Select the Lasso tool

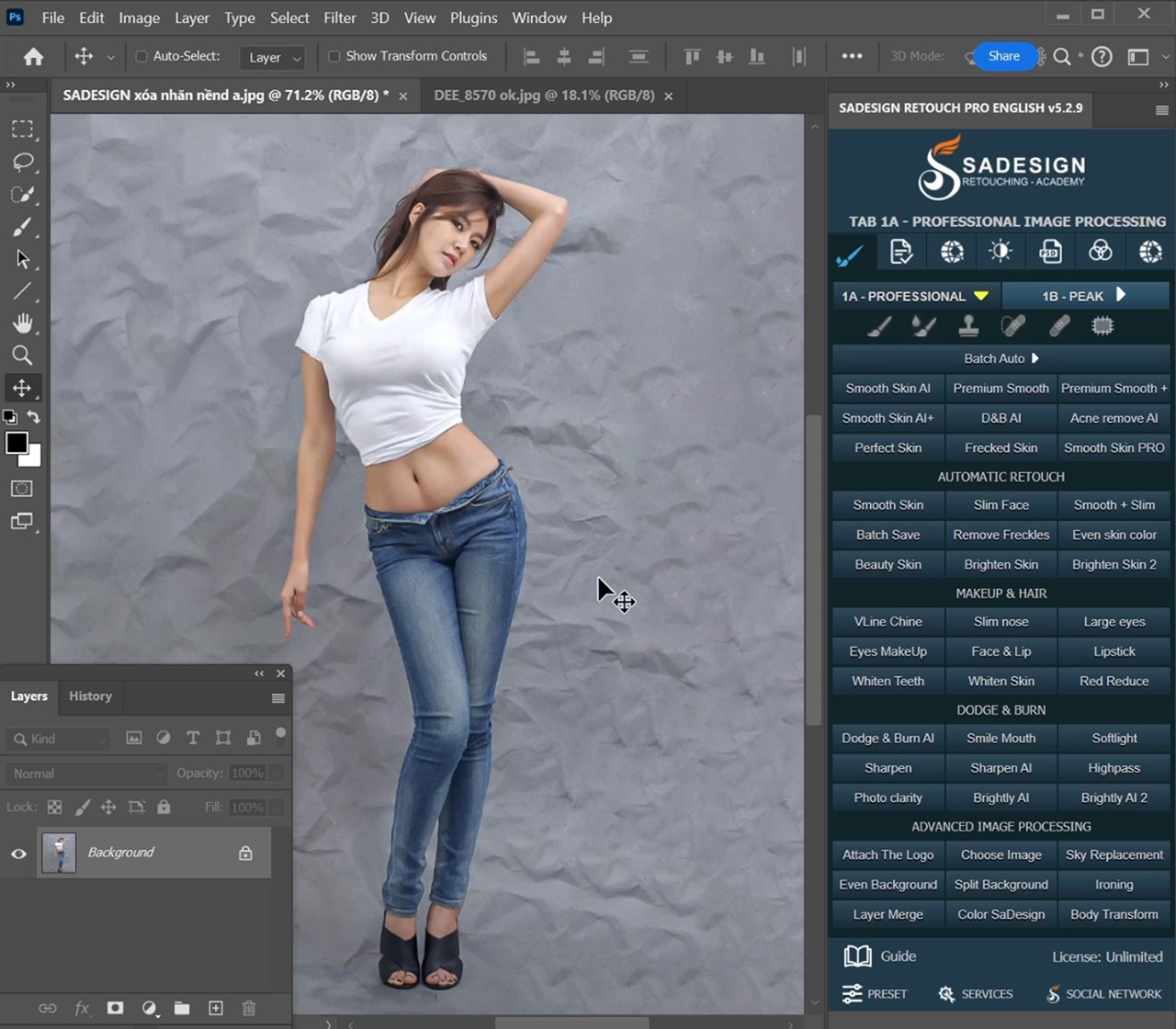[22, 162]
